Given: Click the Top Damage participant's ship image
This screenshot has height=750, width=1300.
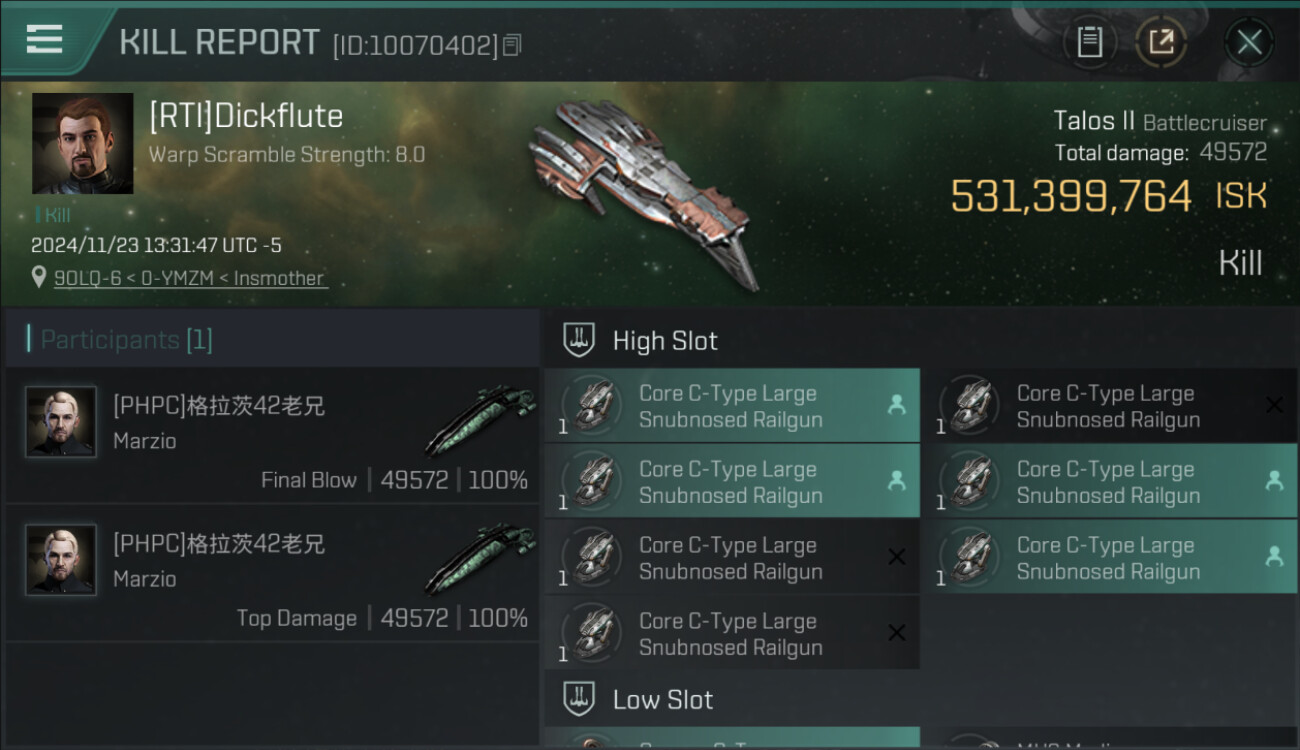Looking at the screenshot, I should point(480,561).
